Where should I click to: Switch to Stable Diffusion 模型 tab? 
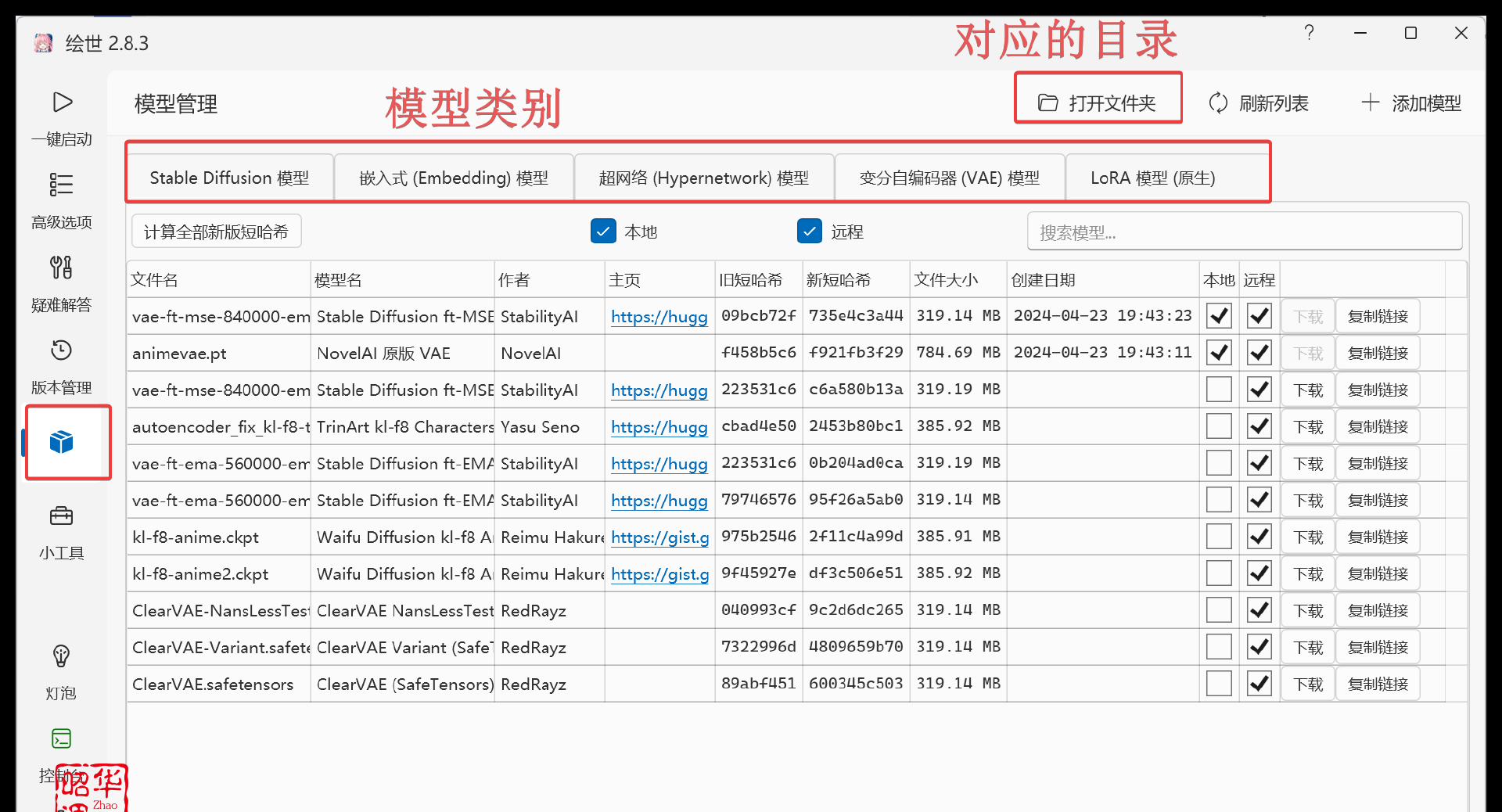pyautogui.click(x=229, y=178)
